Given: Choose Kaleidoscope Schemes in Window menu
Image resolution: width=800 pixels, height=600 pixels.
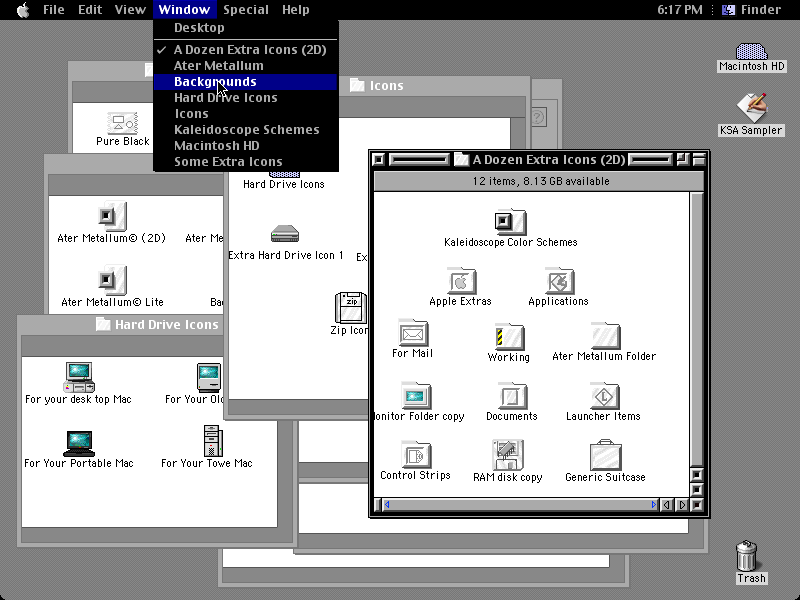Looking at the screenshot, I should click(x=245, y=130).
